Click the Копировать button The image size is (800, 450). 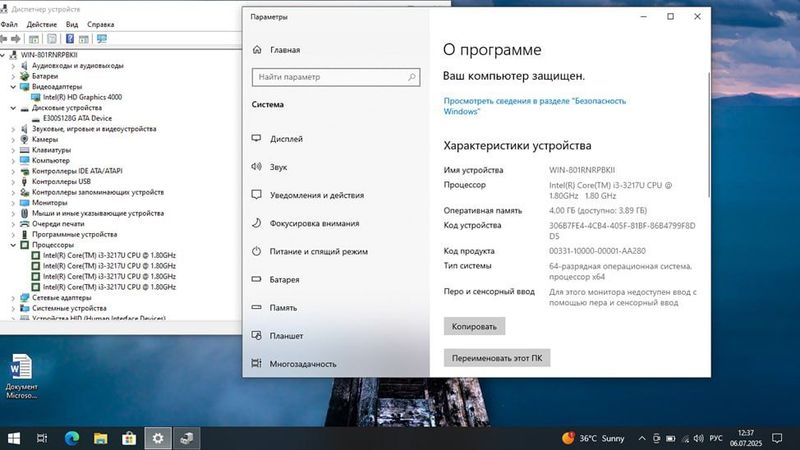click(474, 327)
